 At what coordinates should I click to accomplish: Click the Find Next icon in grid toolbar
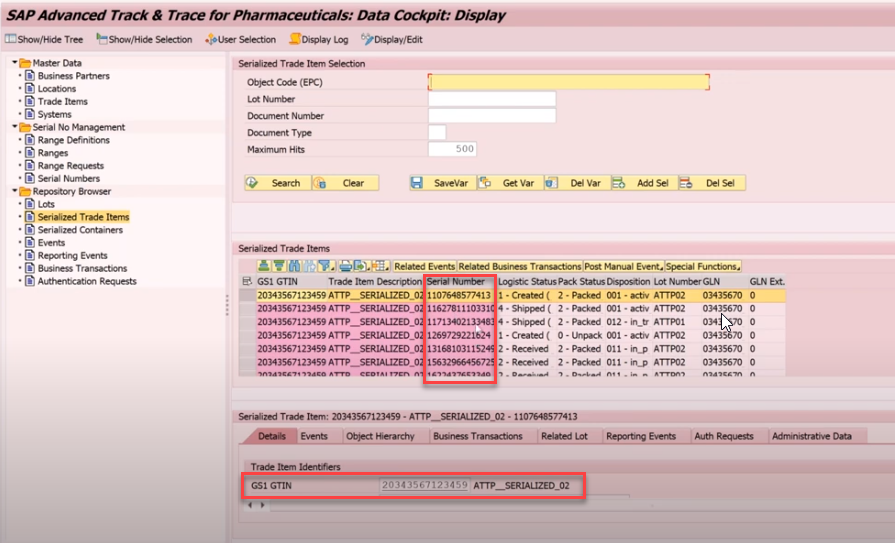click(309, 266)
